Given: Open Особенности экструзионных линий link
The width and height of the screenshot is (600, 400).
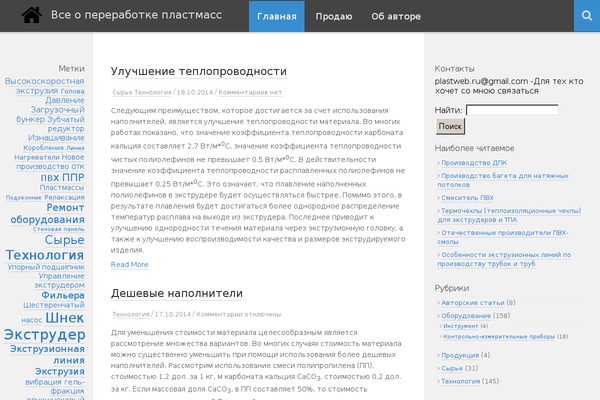Looking at the screenshot, I should coord(504,259).
